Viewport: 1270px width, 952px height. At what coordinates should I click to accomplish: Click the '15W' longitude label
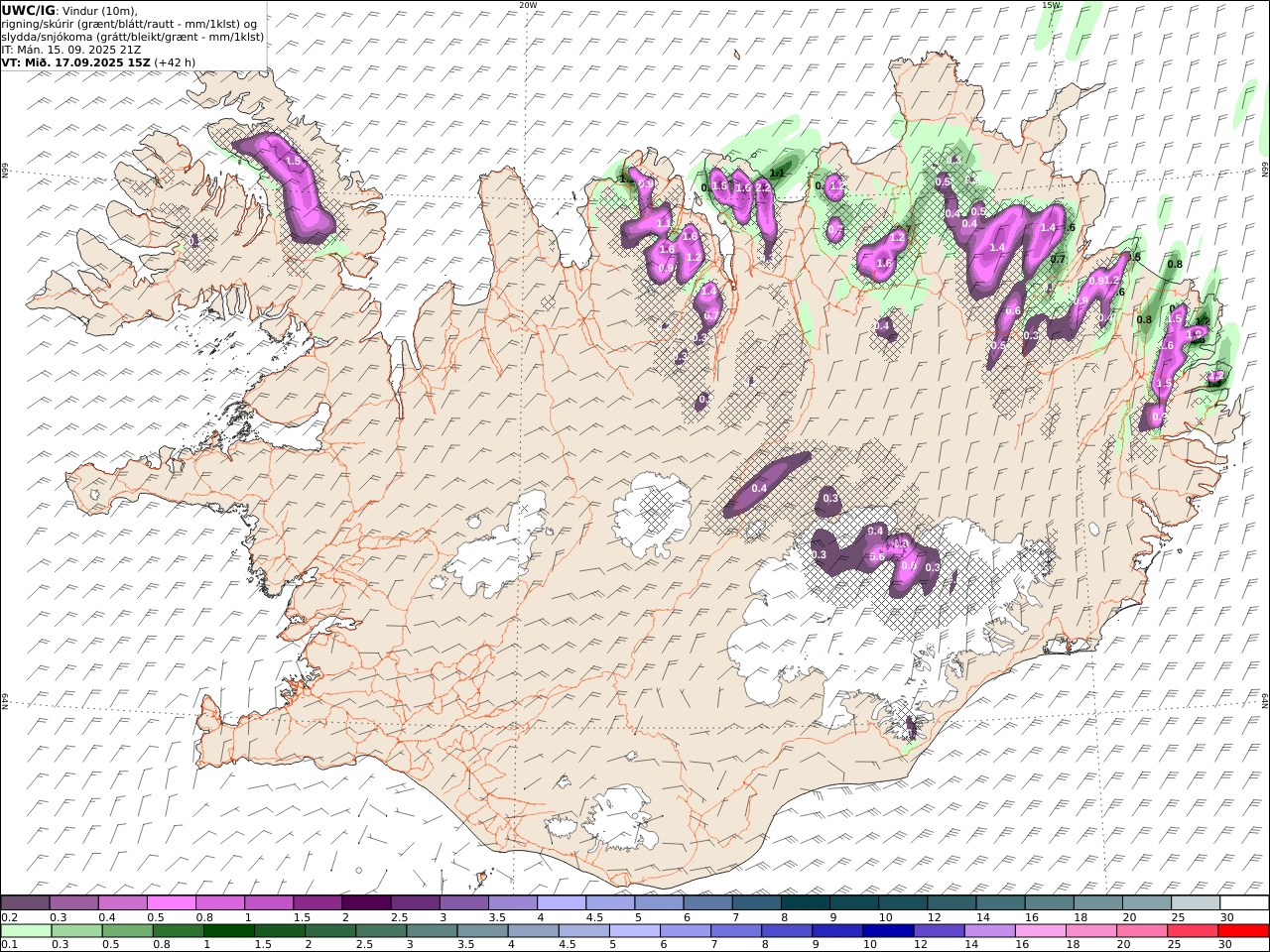[1051, 5]
